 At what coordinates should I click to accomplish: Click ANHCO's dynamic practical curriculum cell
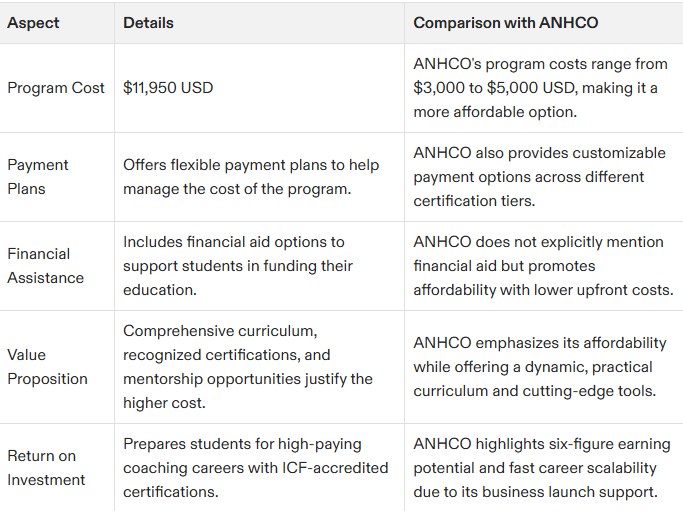point(540,367)
